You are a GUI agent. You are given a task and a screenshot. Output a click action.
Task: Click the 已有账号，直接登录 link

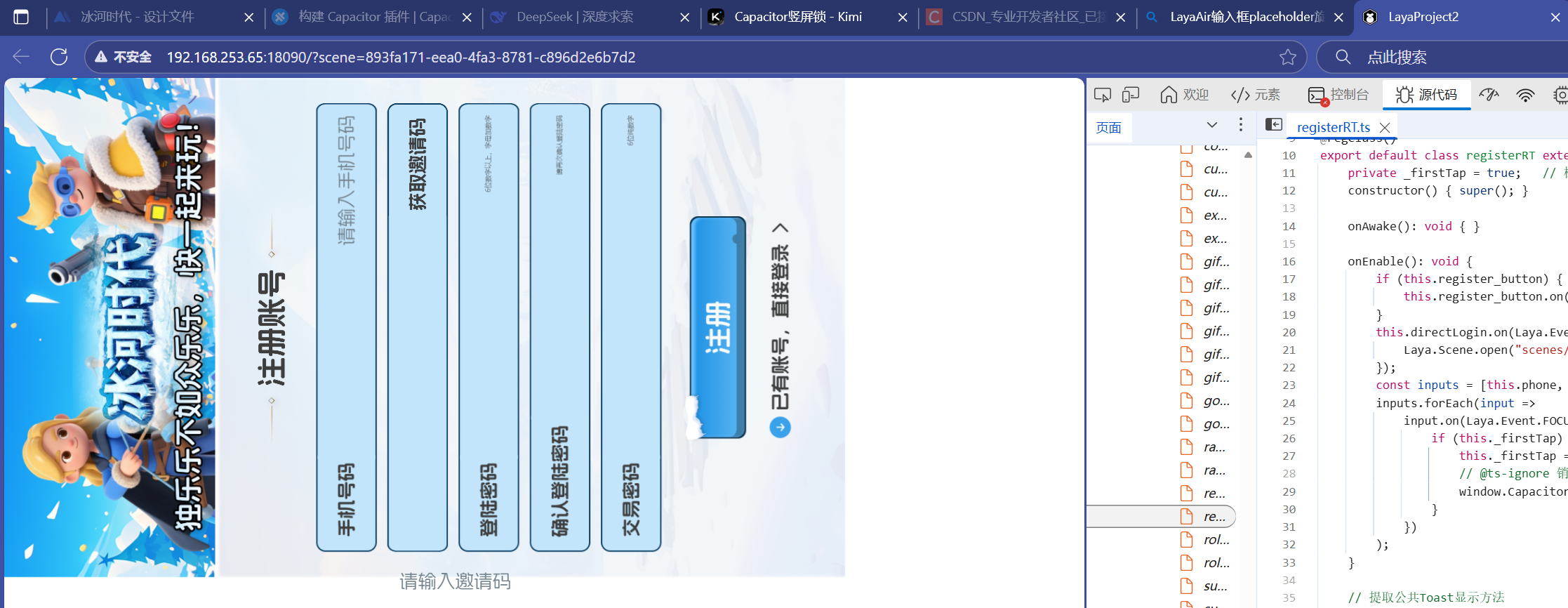pos(780,327)
